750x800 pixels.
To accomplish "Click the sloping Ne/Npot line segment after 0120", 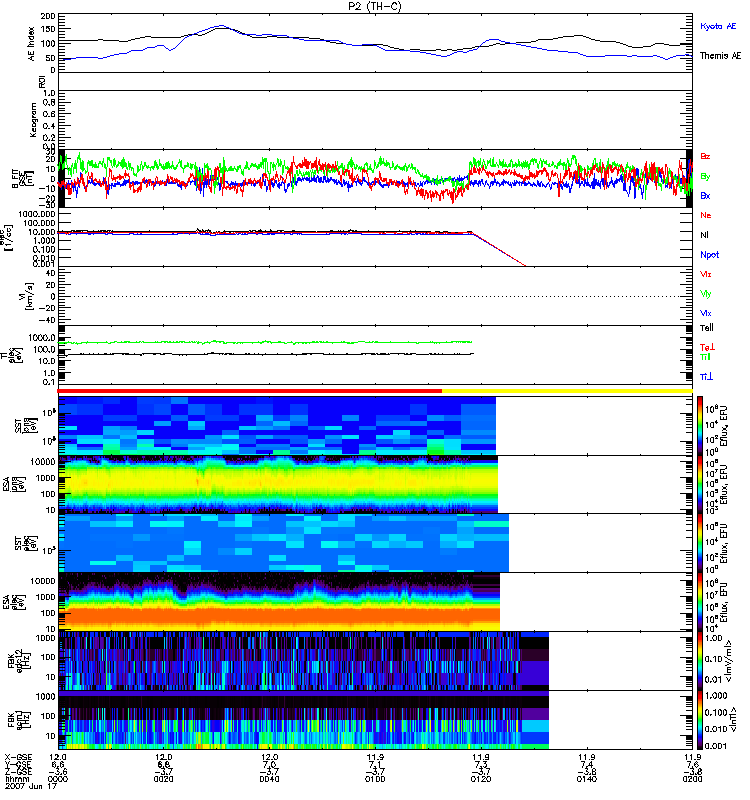I will tap(498, 249).
